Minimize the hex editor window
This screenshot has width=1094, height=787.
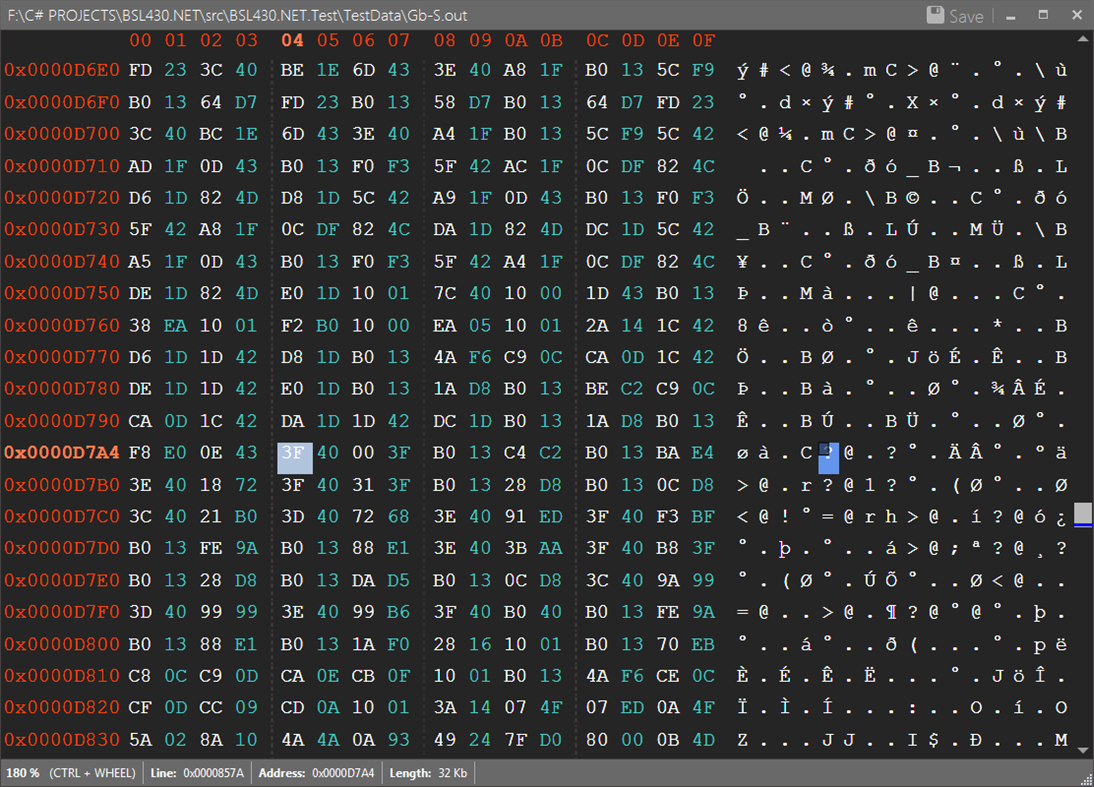1010,15
